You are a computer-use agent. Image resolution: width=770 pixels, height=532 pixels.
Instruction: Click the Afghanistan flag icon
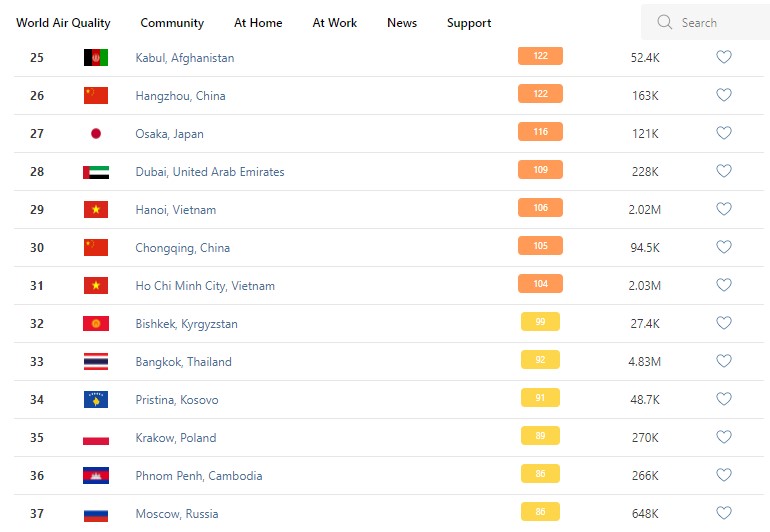pyautogui.click(x=96, y=58)
